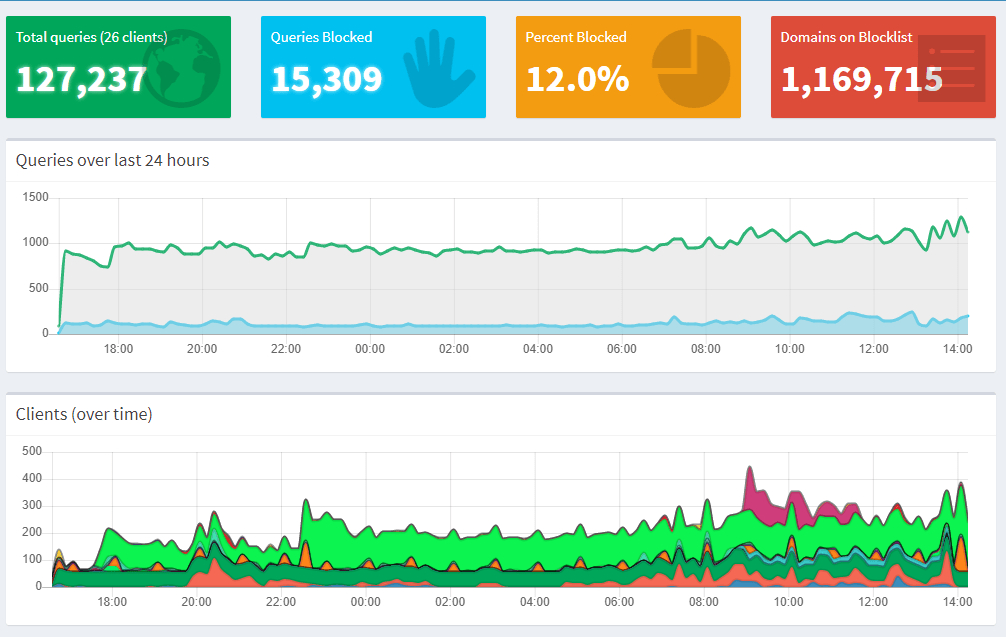This screenshot has height=637, width=1006.
Task: Click the 'Total queries (26 clients)' label
Action: click(91, 37)
